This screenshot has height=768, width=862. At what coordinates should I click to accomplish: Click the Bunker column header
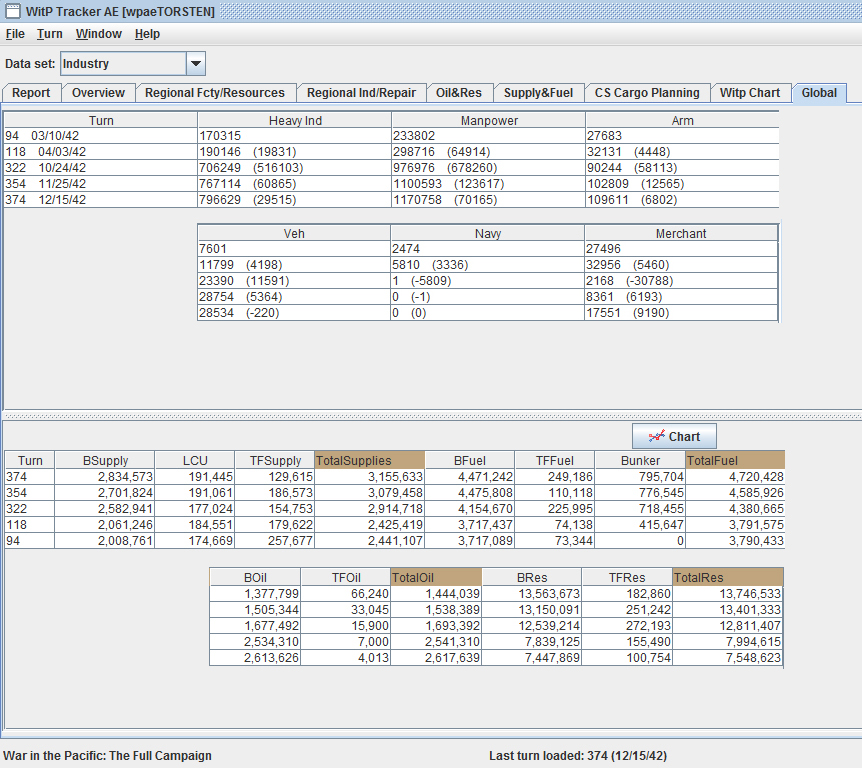click(640, 461)
